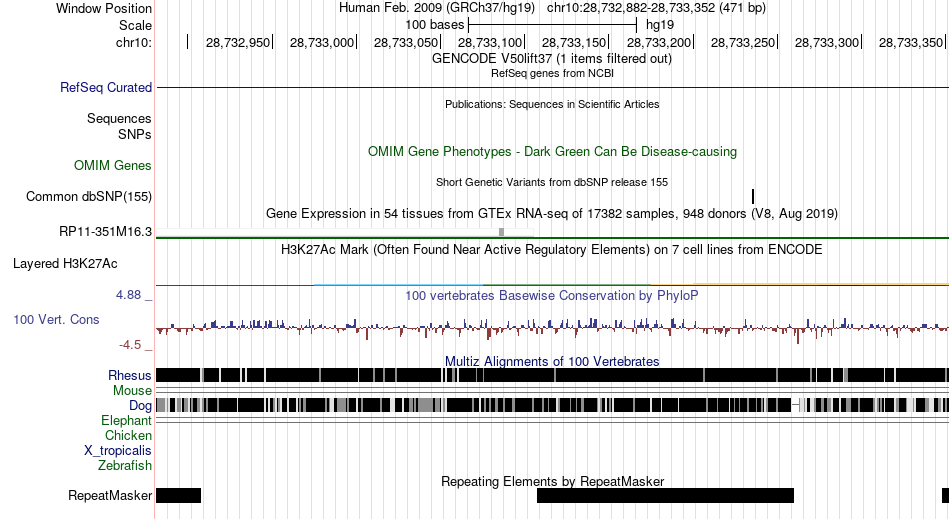The width and height of the screenshot is (950, 519).
Task: Click the Scale row label
Action: (135, 25)
